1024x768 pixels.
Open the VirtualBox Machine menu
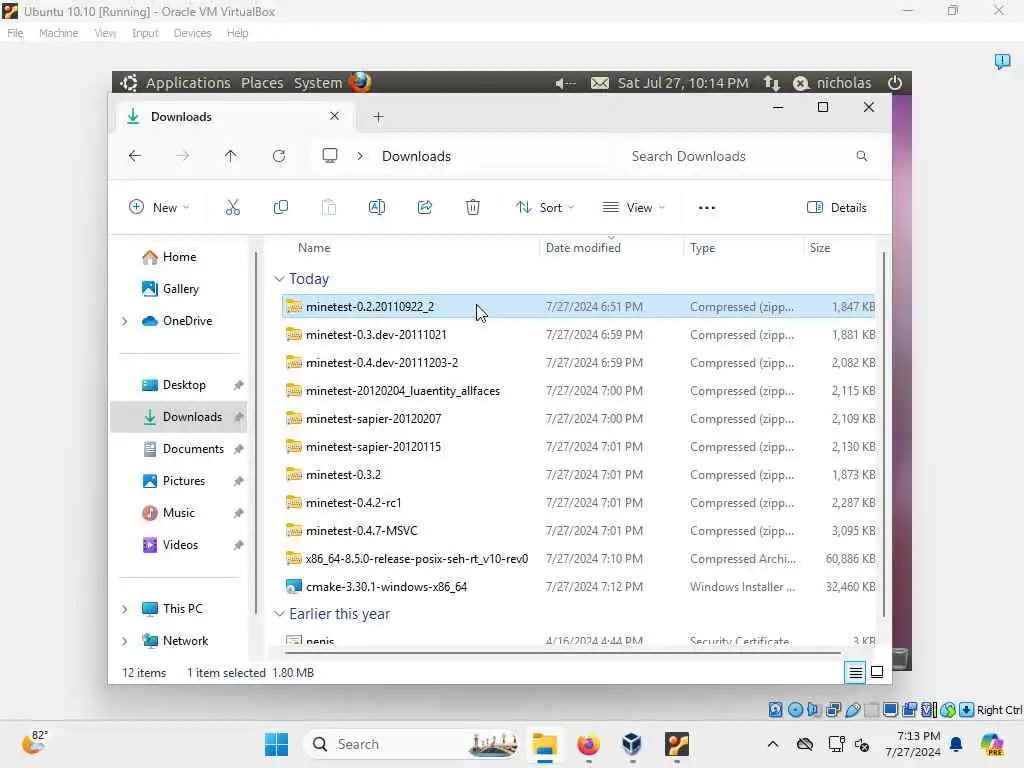[58, 33]
